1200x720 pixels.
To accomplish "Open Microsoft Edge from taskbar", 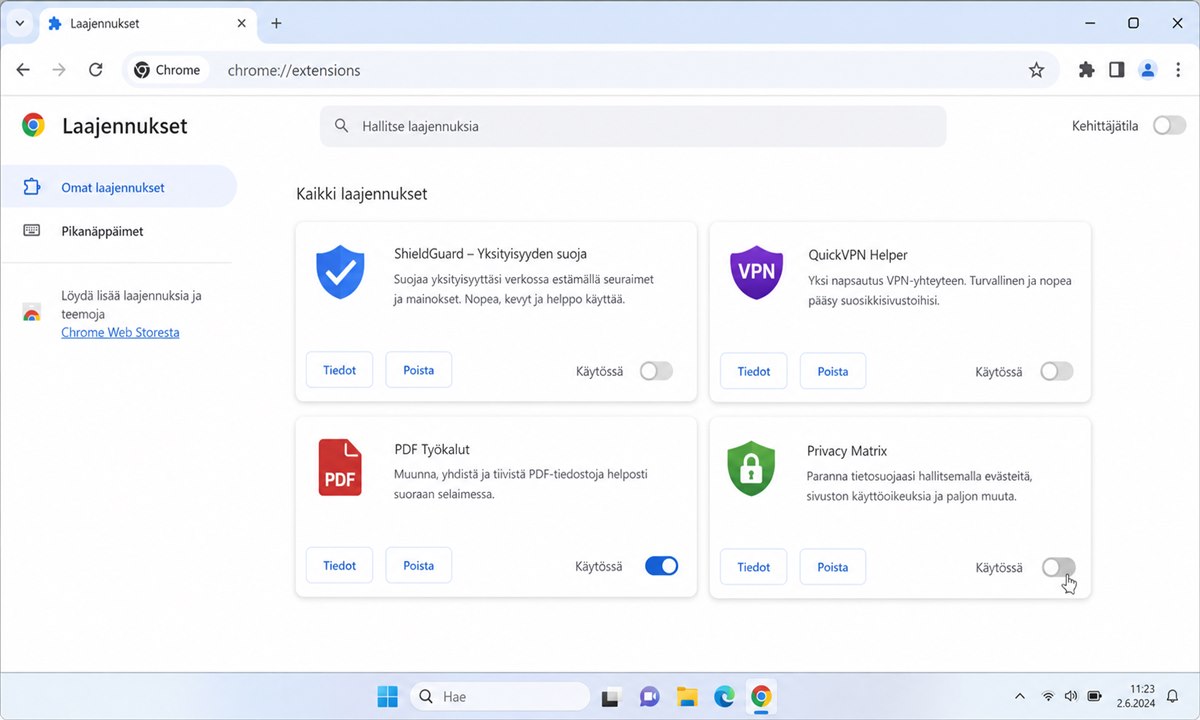I will coord(724,696).
